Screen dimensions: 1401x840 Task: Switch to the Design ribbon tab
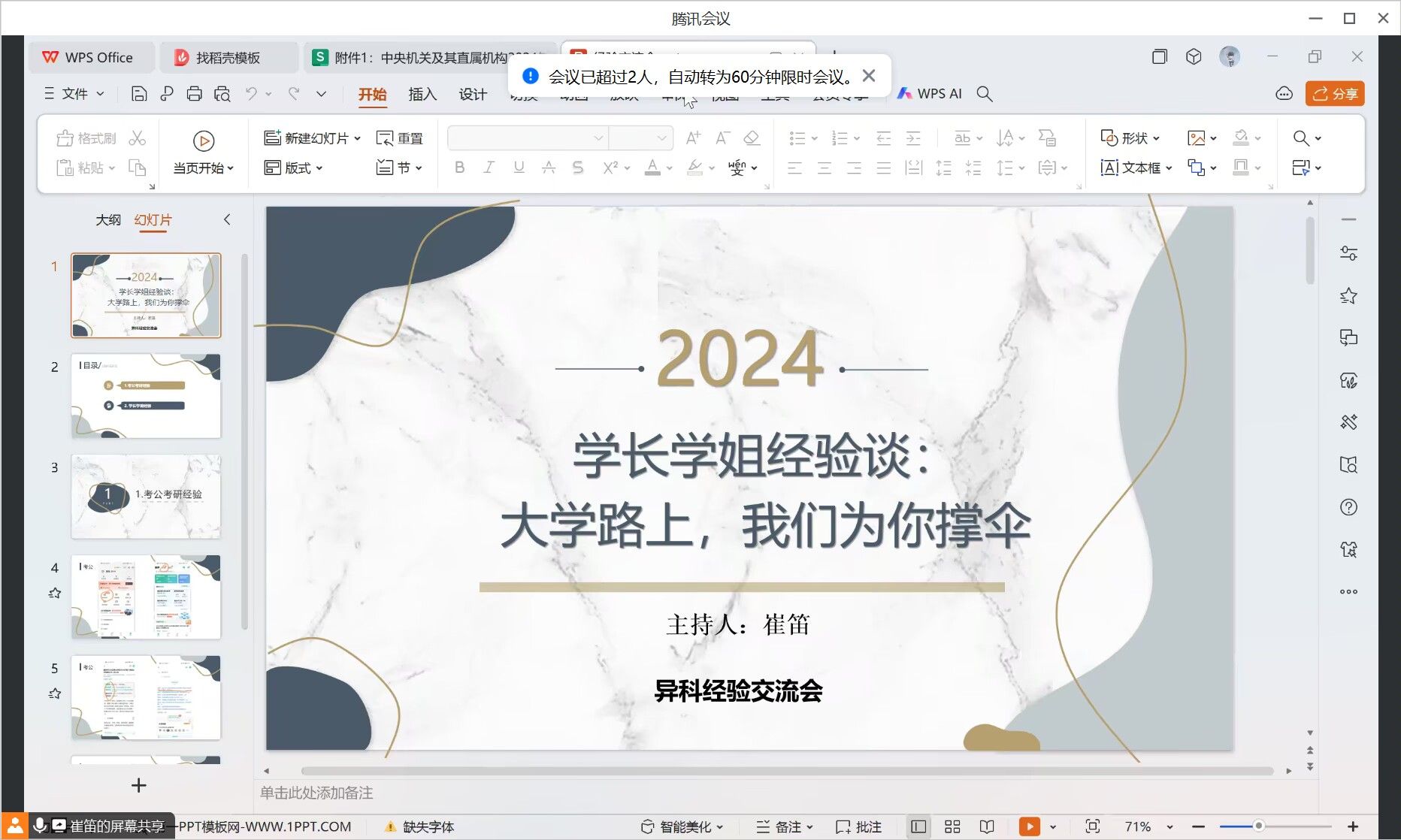pos(473,94)
